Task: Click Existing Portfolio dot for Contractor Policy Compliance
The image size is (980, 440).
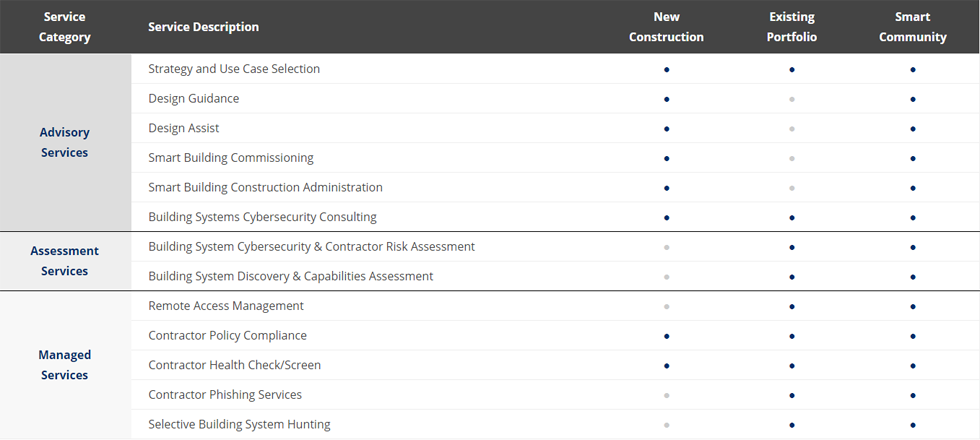Action: [792, 336]
